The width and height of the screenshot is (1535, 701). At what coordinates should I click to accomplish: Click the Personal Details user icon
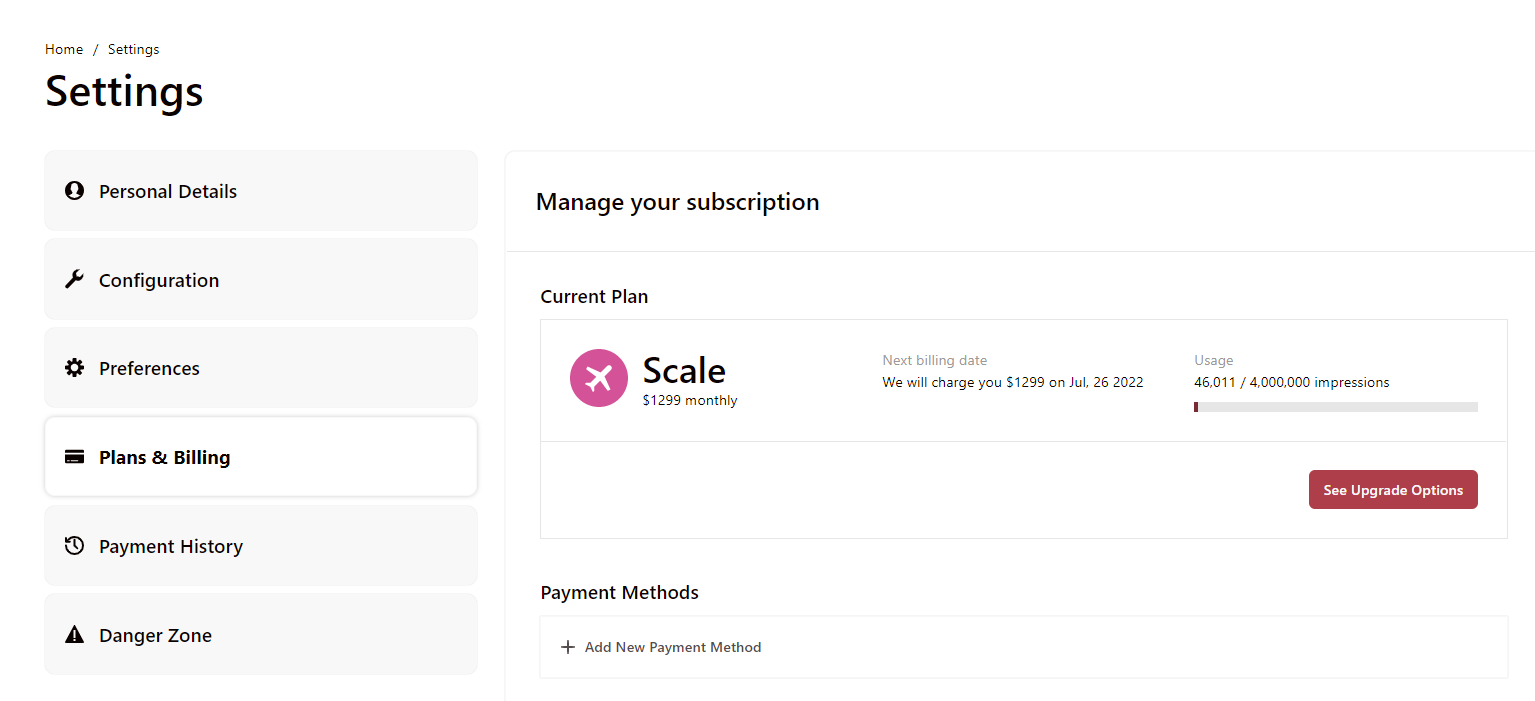pyautogui.click(x=74, y=190)
